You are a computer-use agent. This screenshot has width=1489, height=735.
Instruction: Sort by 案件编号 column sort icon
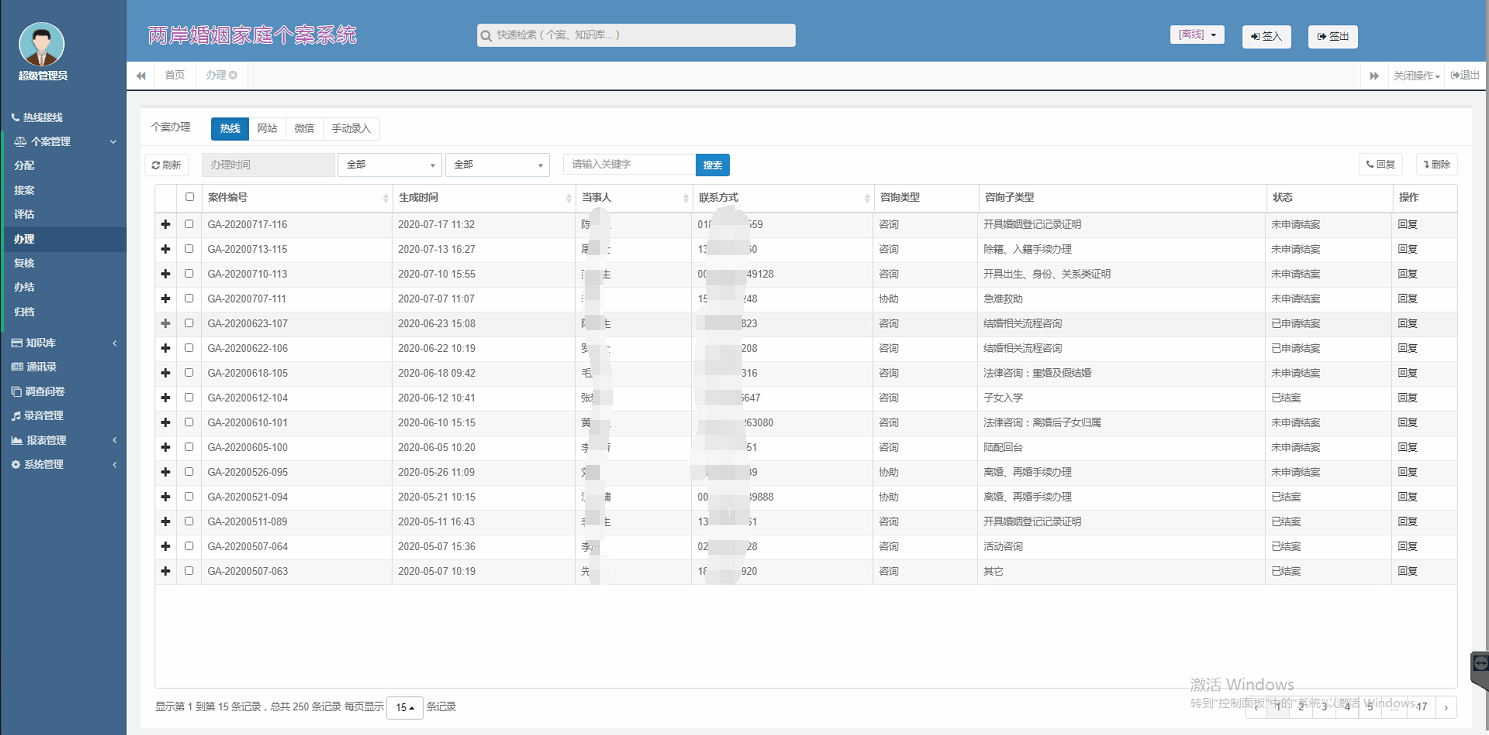(x=386, y=198)
